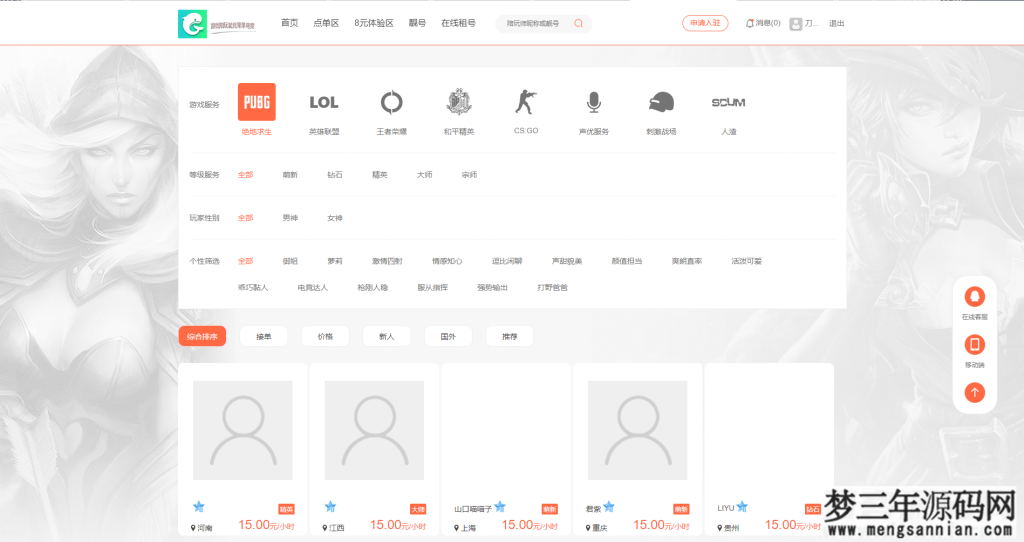Filter level by 大师
The image size is (1024, 542).
click(424, 175)
